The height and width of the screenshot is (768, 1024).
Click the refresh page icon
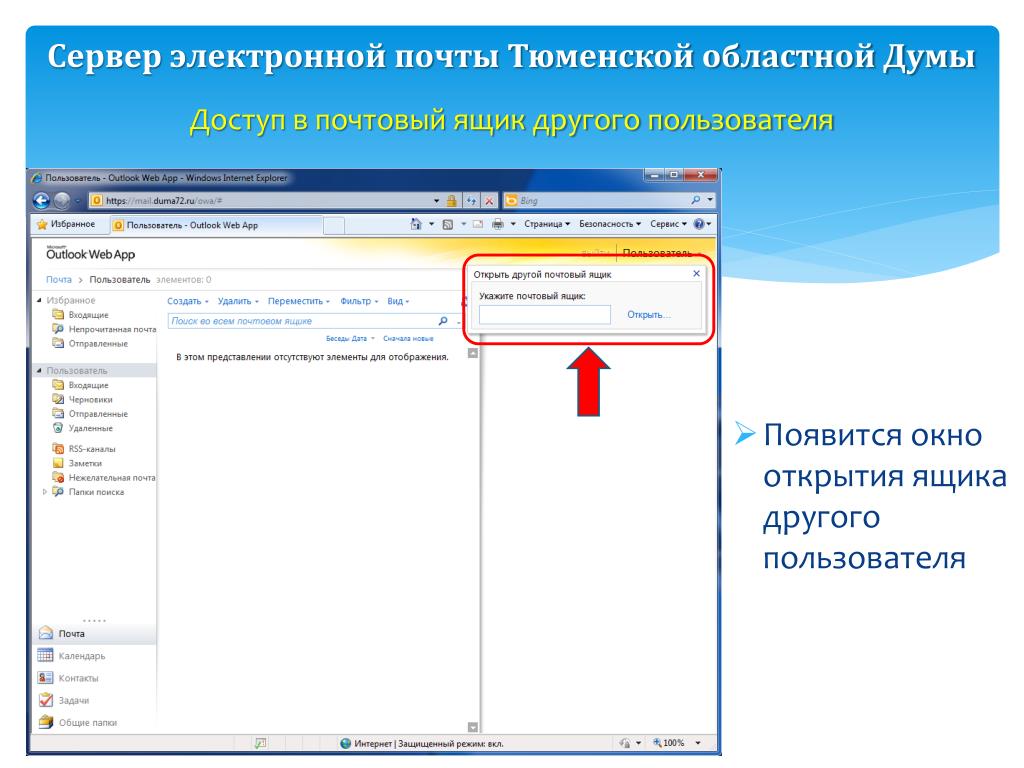[472, 200]
